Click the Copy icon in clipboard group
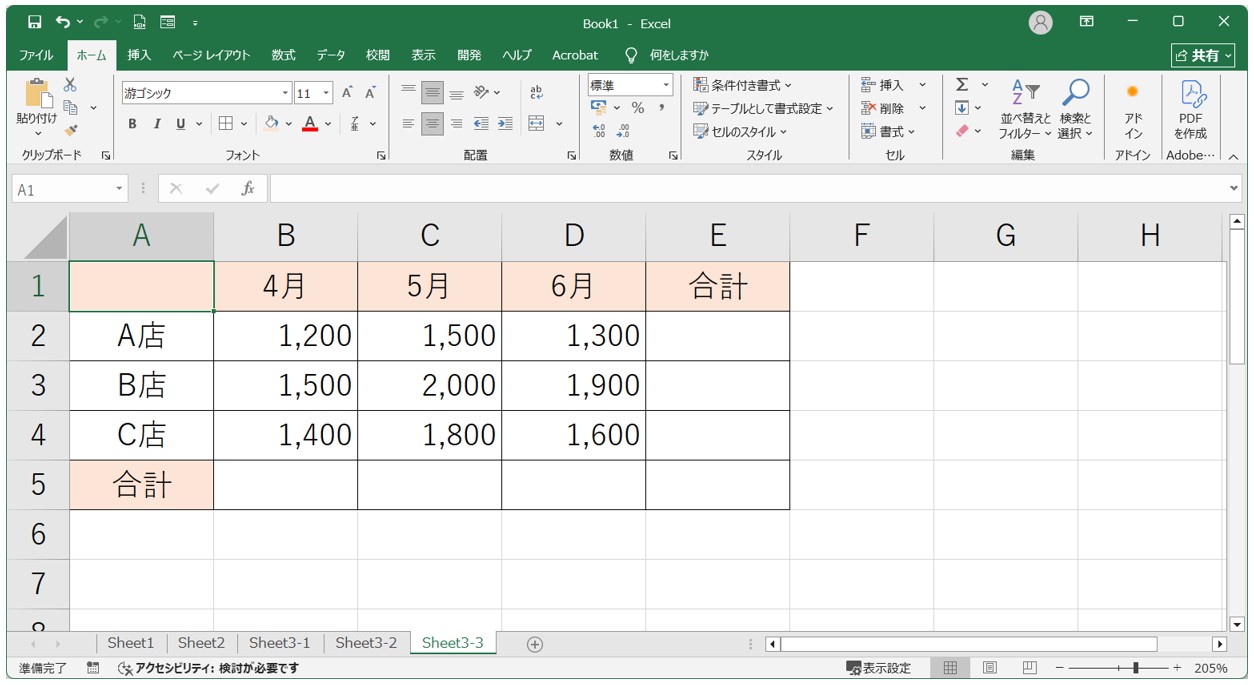This screenshot has width=1254, height=685. click(x=71, y=107)
